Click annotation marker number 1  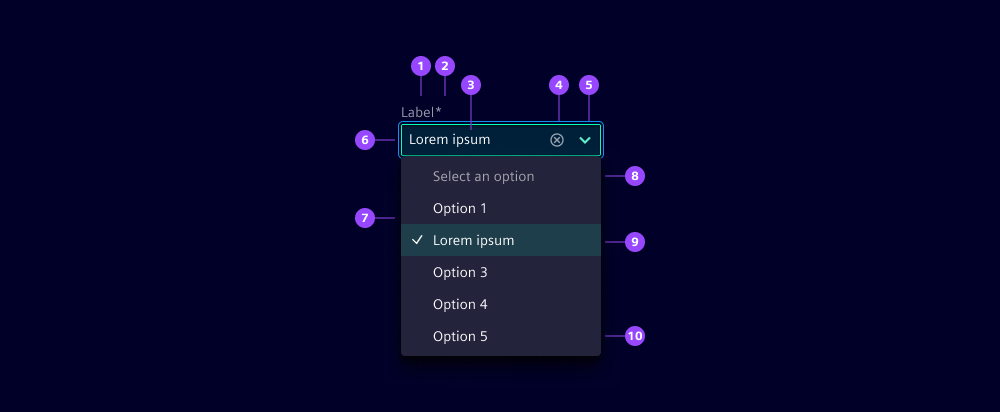(x=421, y=66)
